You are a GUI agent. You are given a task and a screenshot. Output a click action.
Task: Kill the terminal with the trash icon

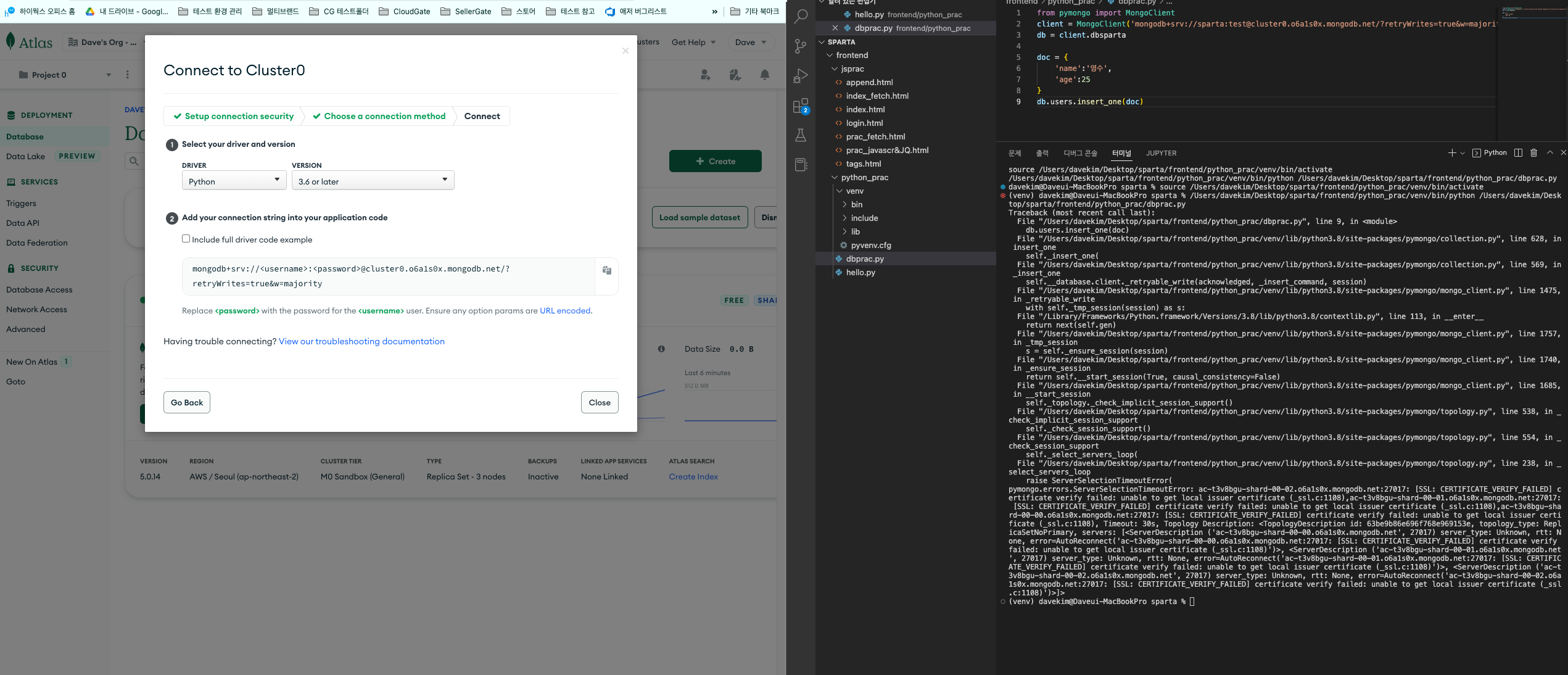(1533, 153)
